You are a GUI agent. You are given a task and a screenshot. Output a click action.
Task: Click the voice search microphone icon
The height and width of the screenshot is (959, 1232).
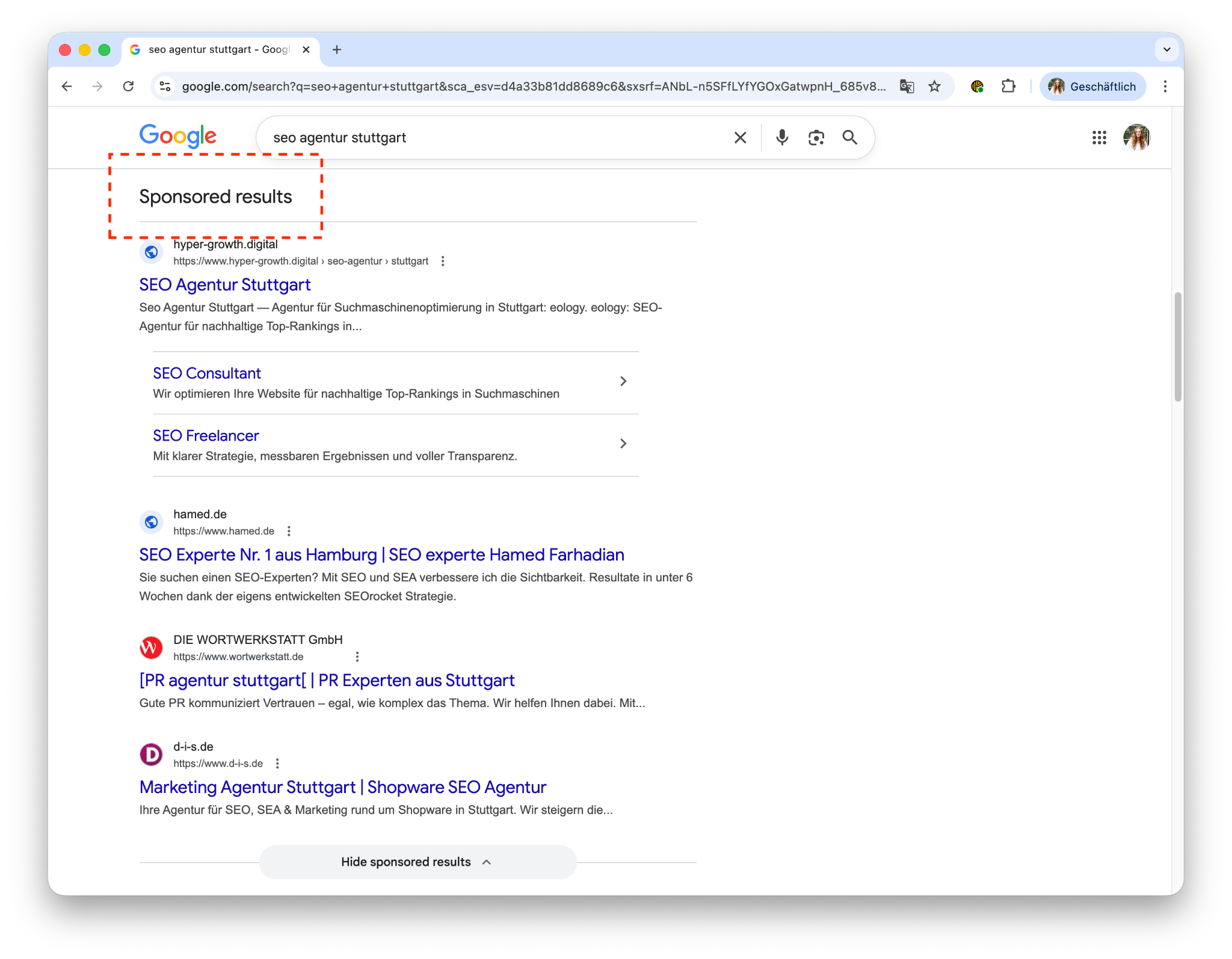pos(781,138)
